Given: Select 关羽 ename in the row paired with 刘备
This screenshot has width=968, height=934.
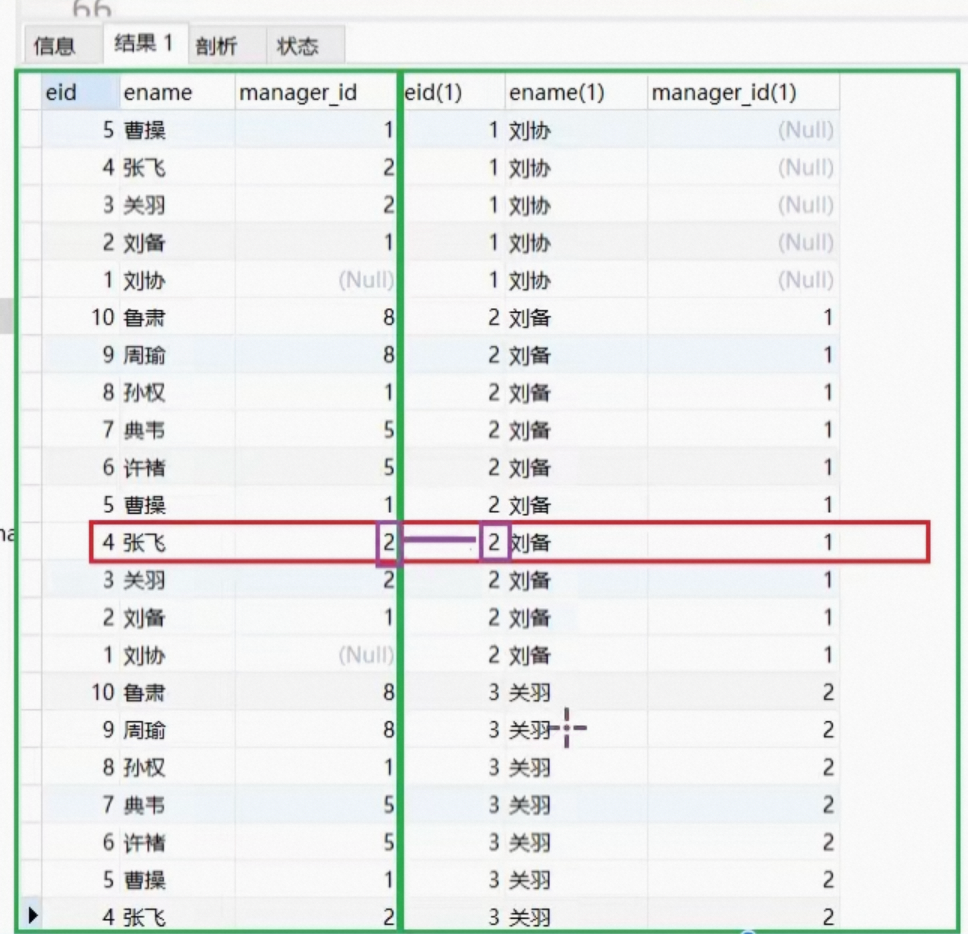Looking at the screenshot, I should pos(144,580).
